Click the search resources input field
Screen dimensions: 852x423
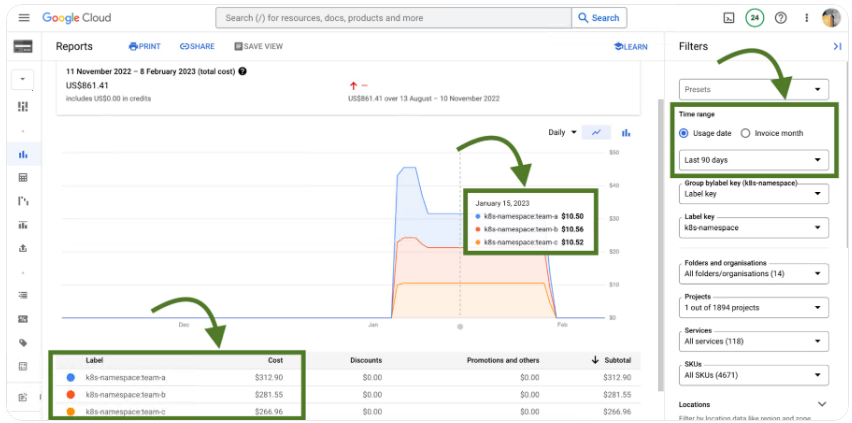click(392, 18)
